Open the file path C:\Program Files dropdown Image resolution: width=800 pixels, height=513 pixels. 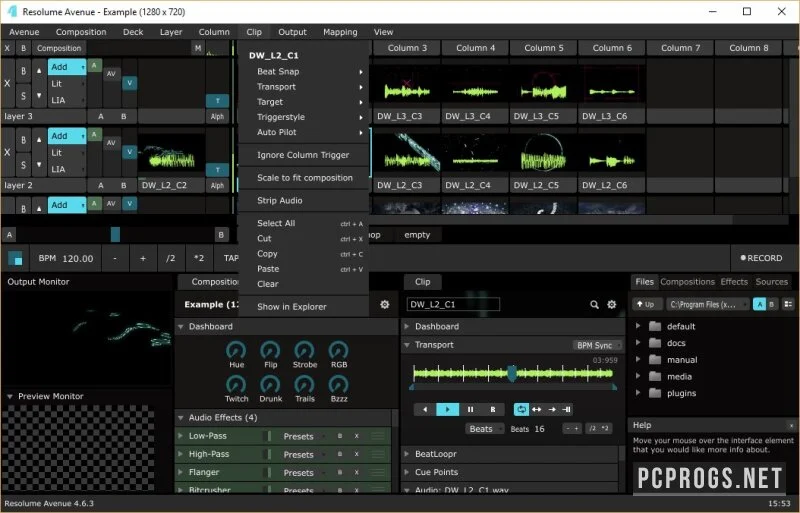coord(708,304)
